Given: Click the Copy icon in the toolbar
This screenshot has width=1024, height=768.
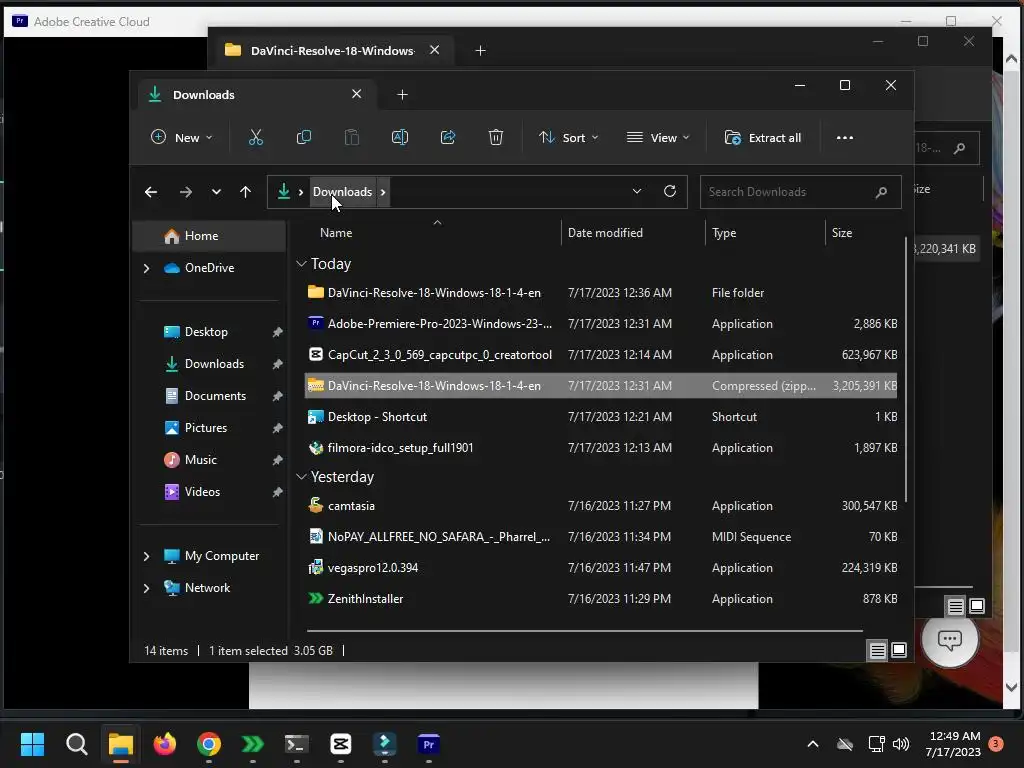Looking at the screenshot, I should [304, 137].
